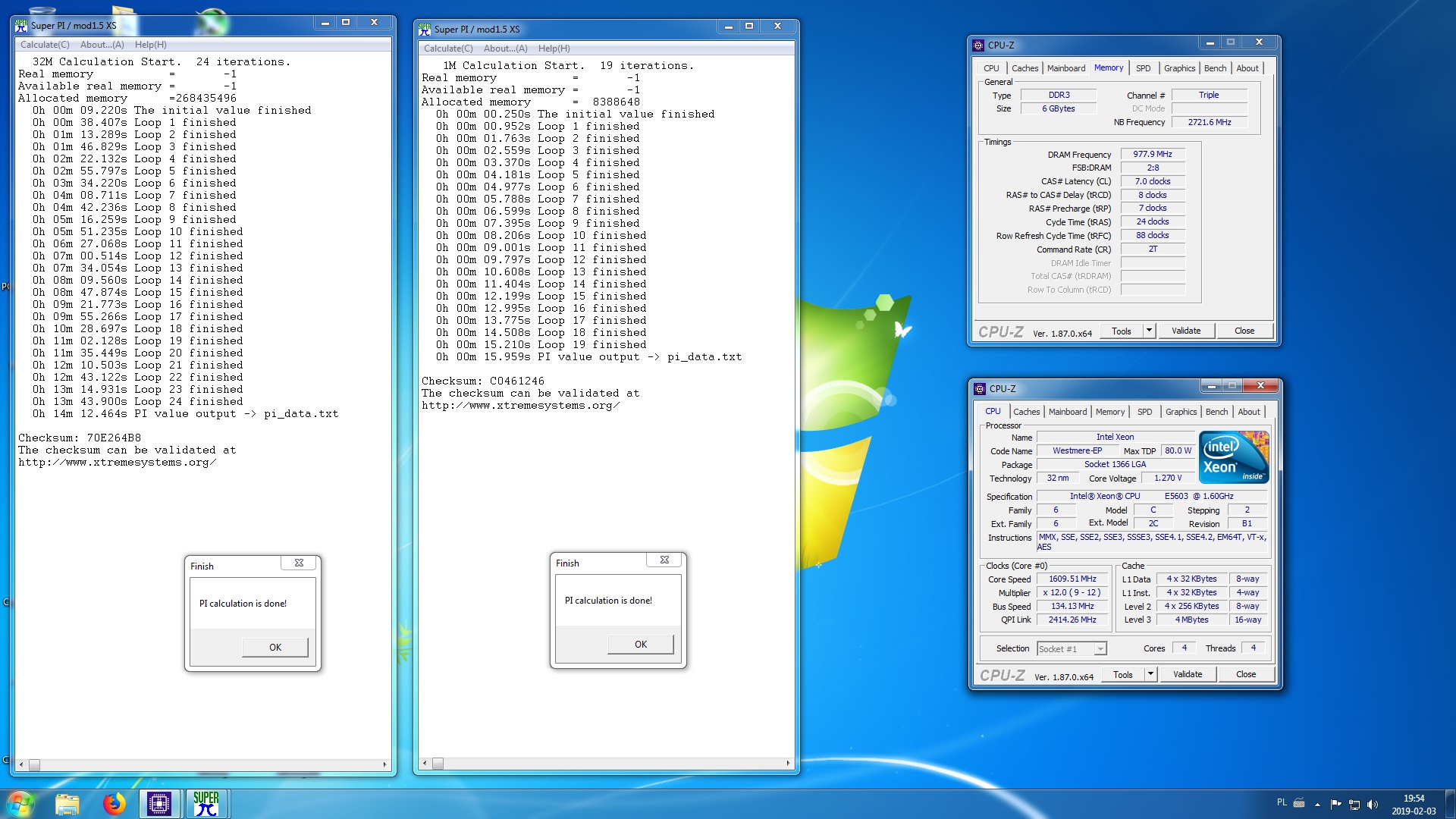Select the Super PI taskbar icon
This screenshot has height=819, width=1456.
206,804
